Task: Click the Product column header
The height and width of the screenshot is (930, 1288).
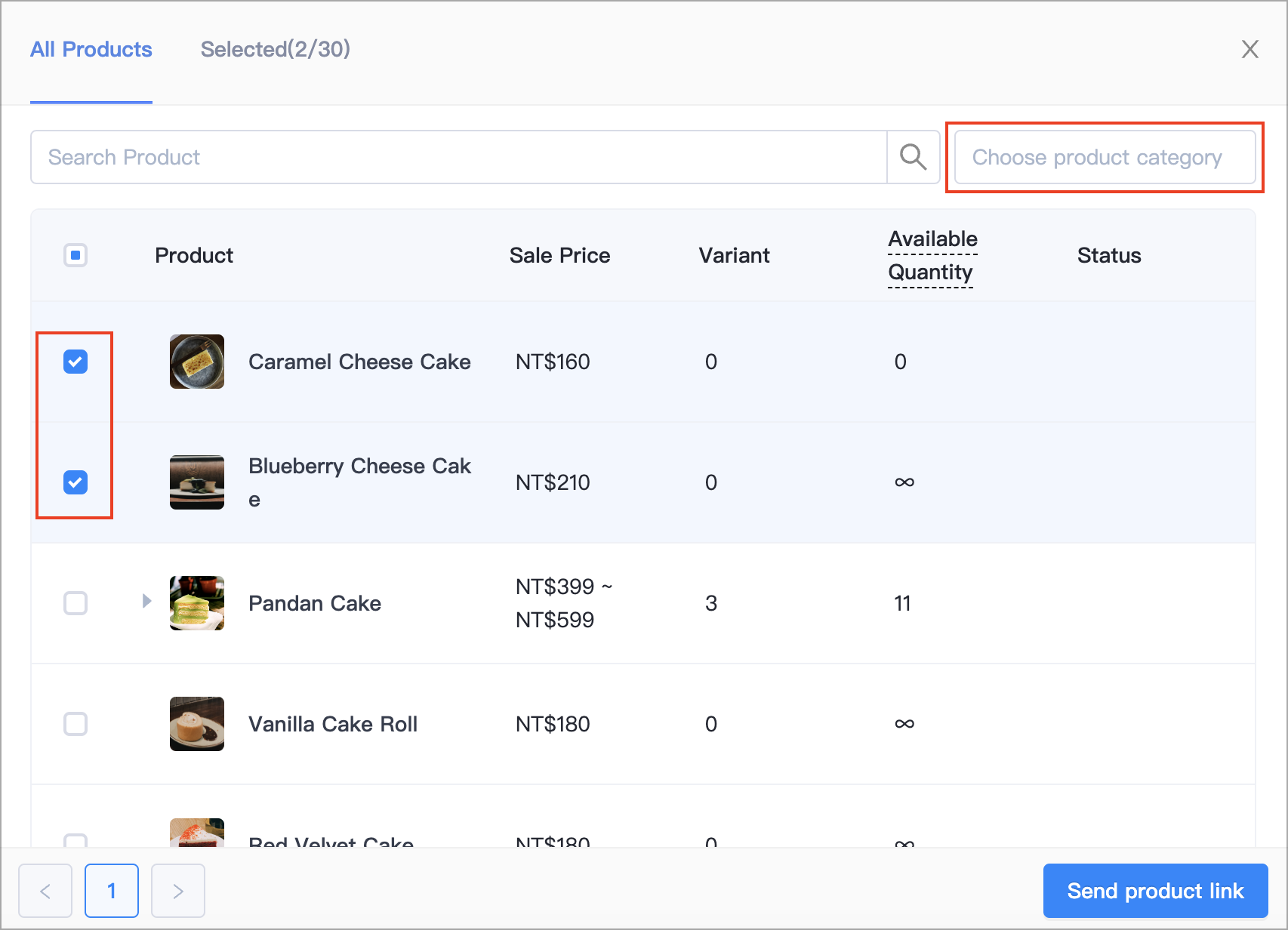Action: (194, 255)
